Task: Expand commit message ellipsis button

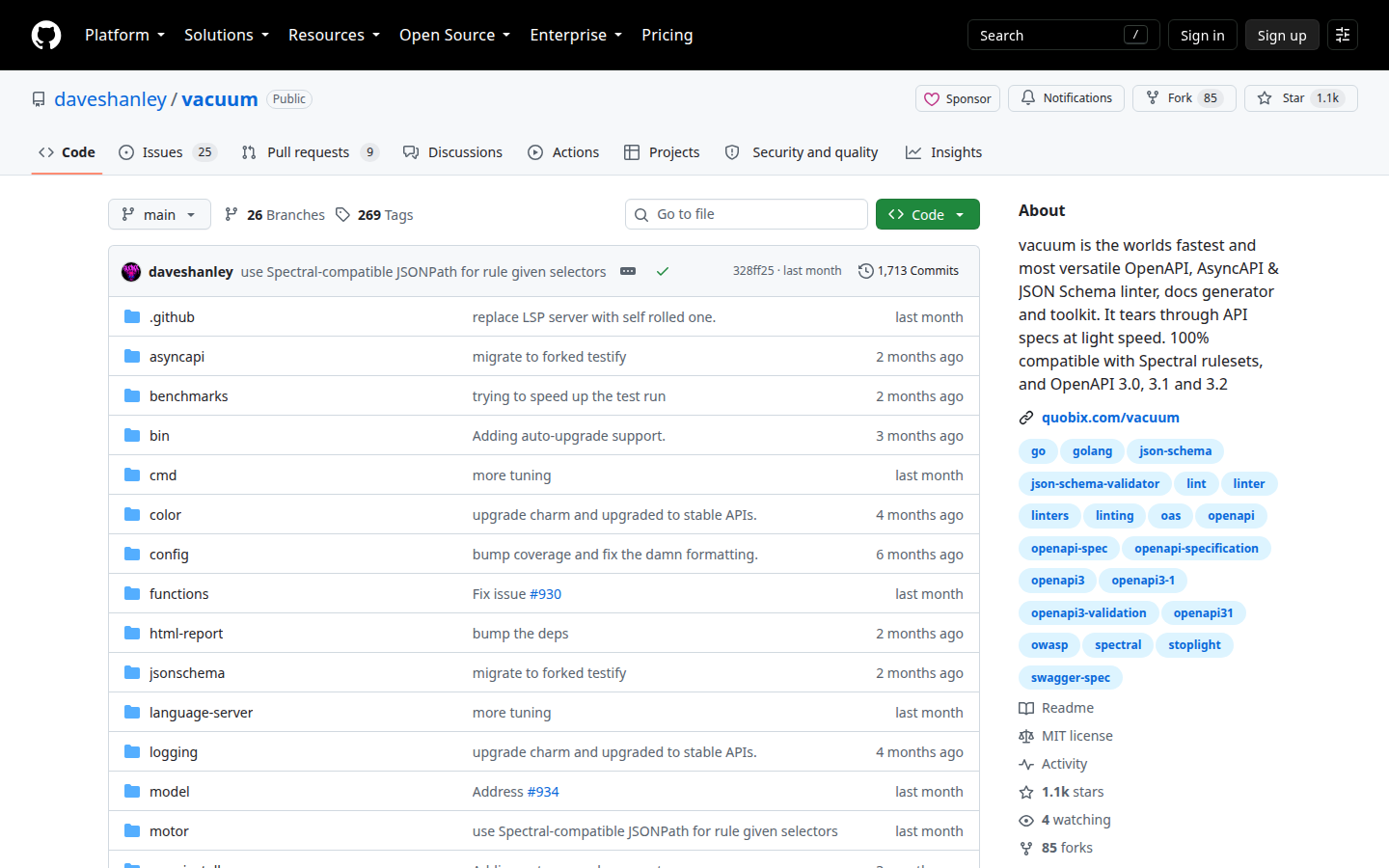Action: point(628,271)
